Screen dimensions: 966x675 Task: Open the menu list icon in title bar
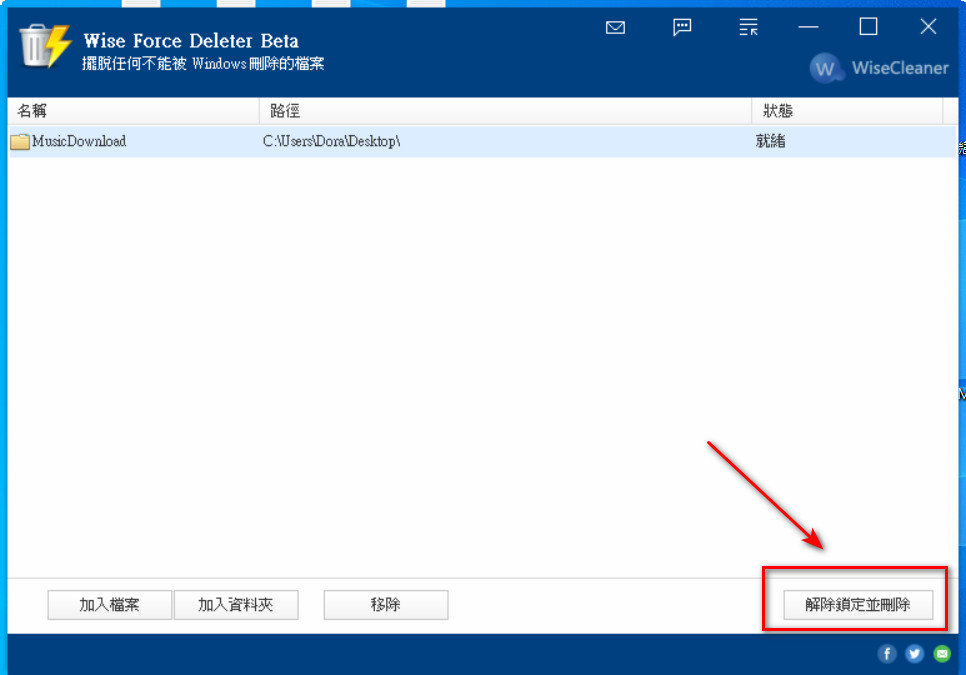tap(748, 28)
